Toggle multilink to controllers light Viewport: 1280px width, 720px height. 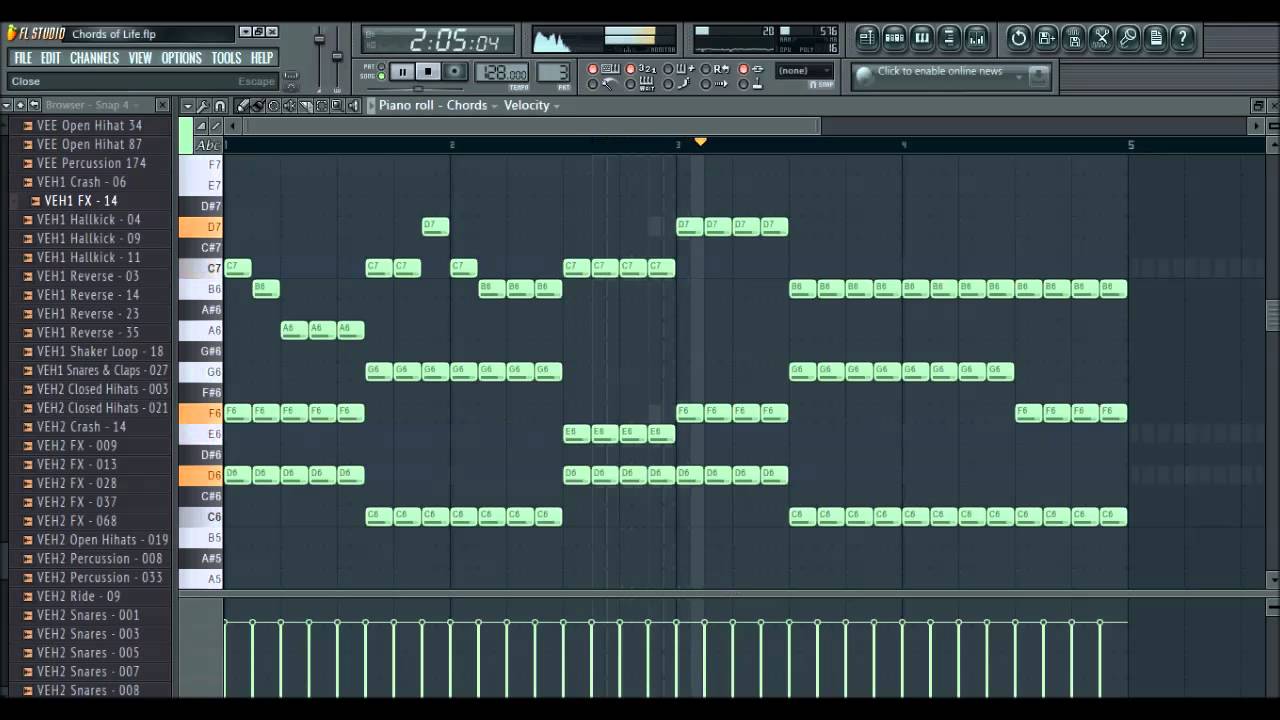(x=744, y=84)
